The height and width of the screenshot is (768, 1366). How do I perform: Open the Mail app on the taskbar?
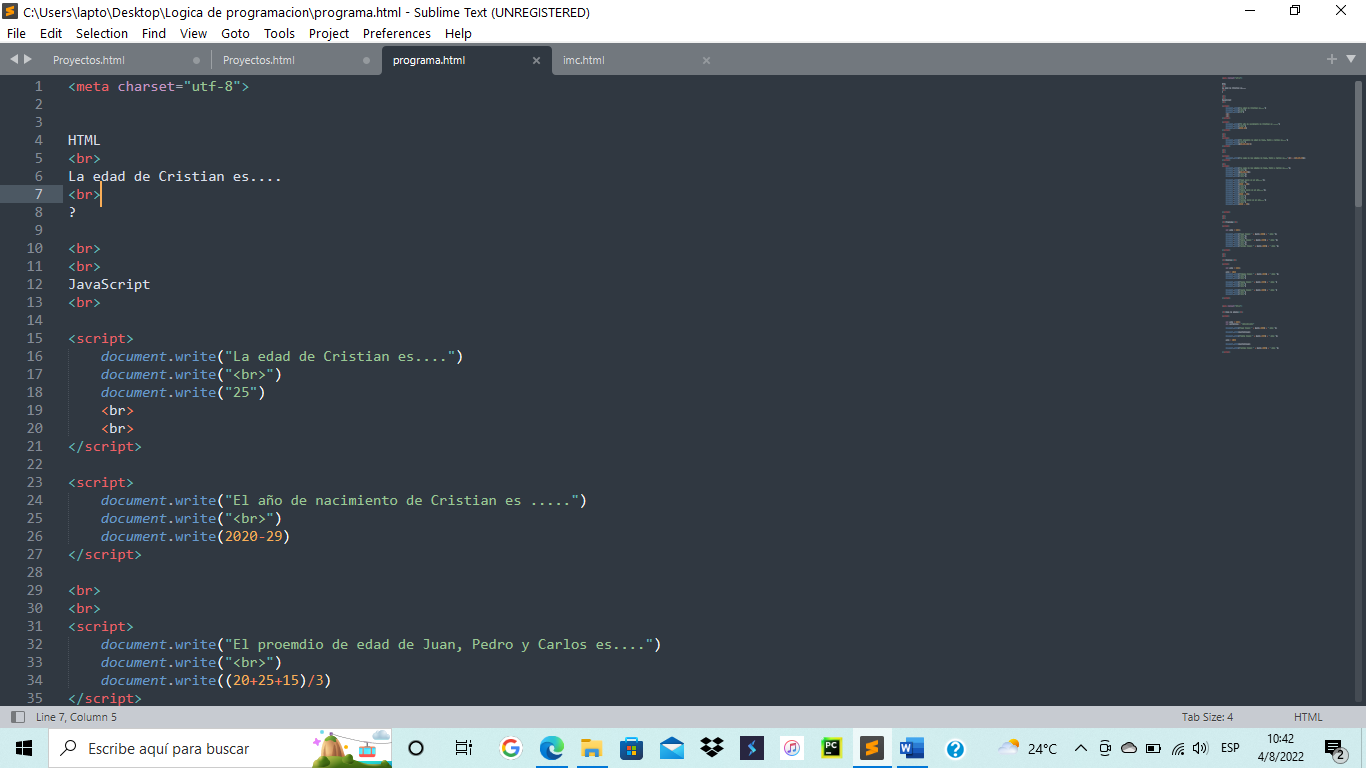671,748
